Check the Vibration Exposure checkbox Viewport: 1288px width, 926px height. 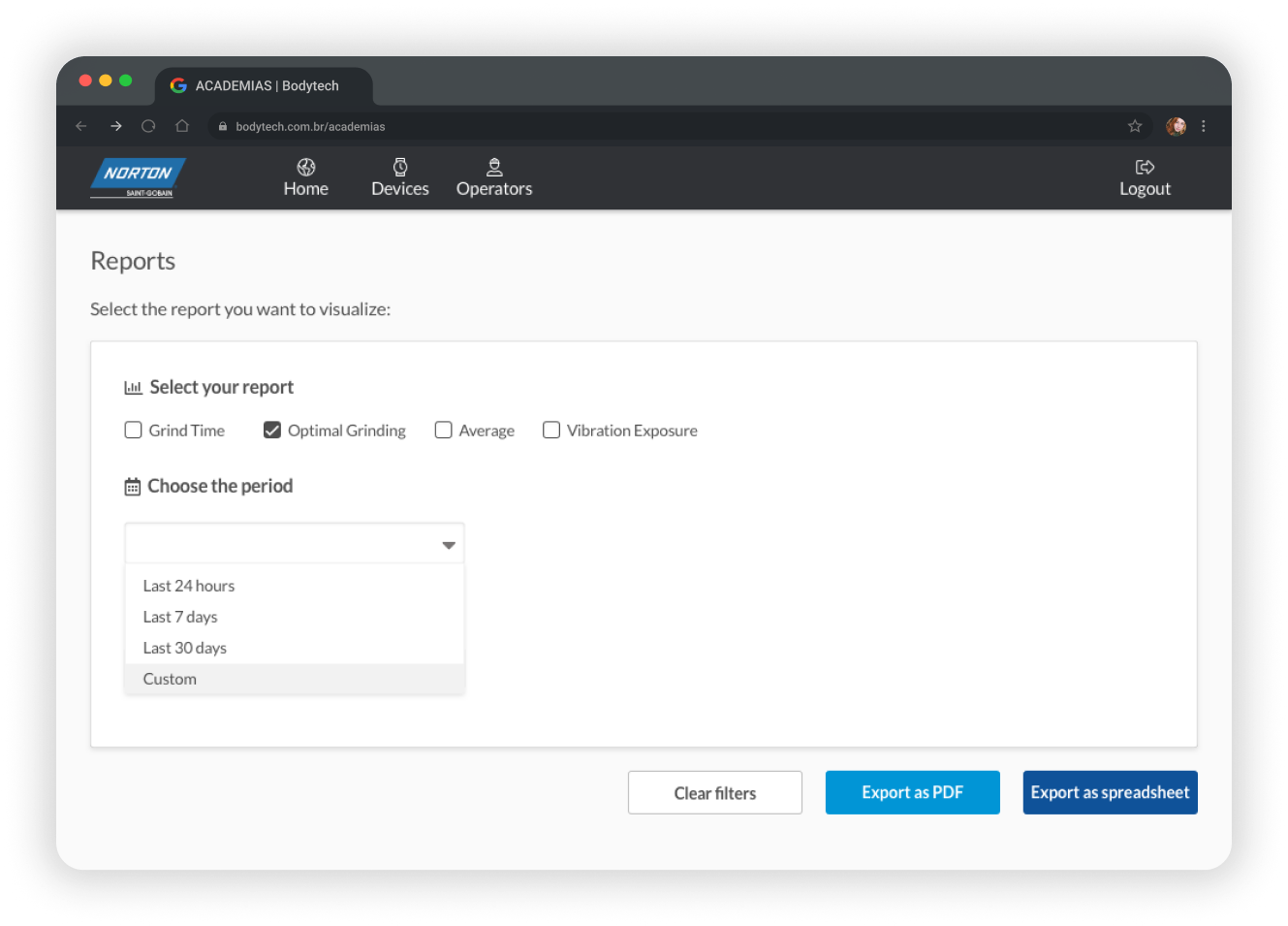click(551, 431)
